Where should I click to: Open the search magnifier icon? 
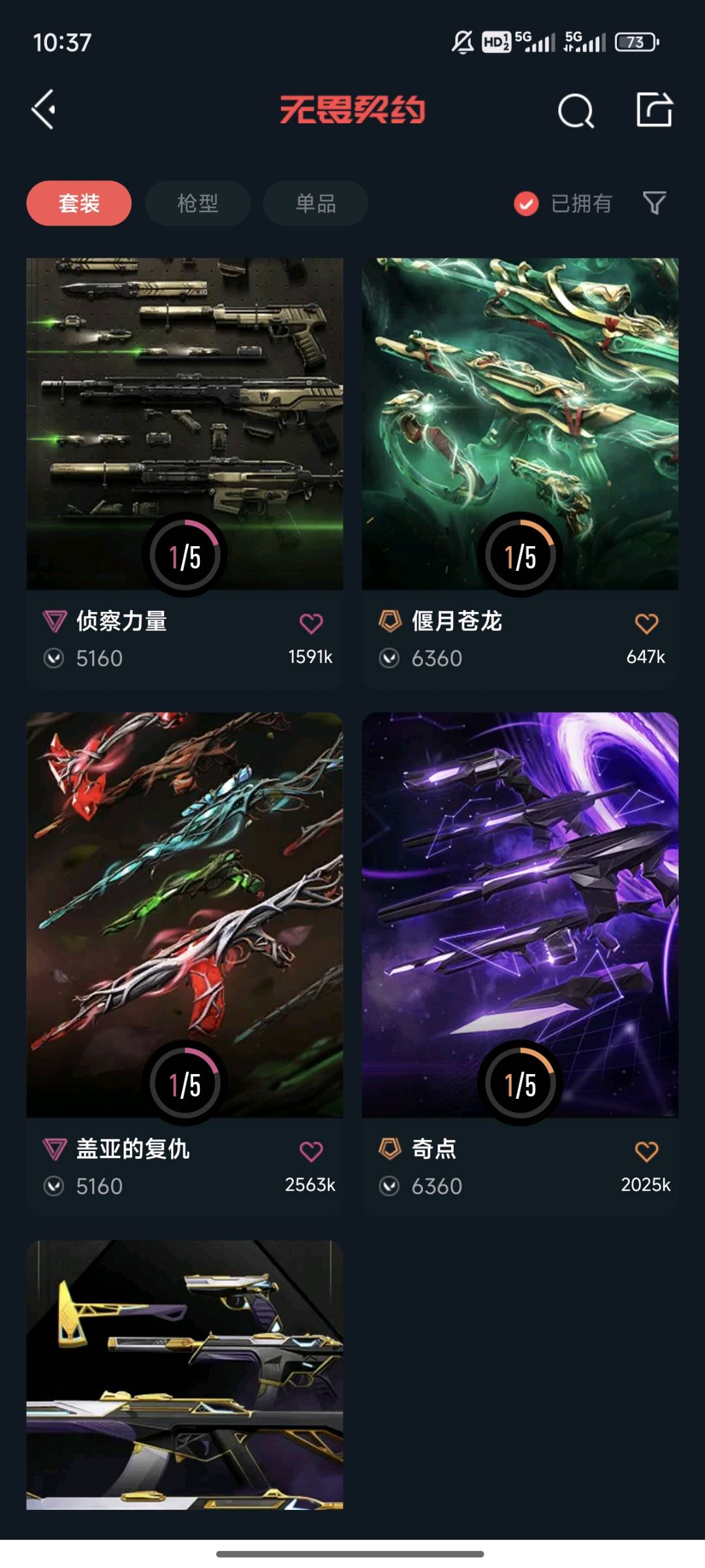[576, 110]
